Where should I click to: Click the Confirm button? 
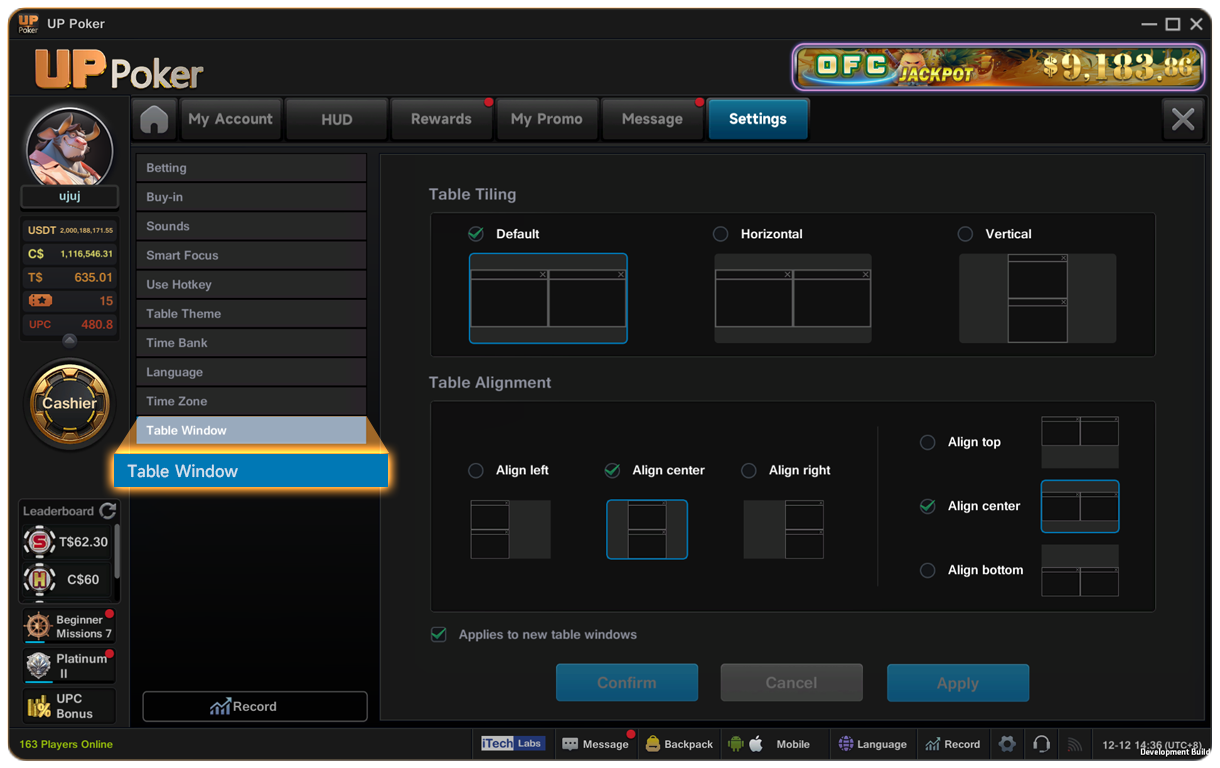pos(627,683)
